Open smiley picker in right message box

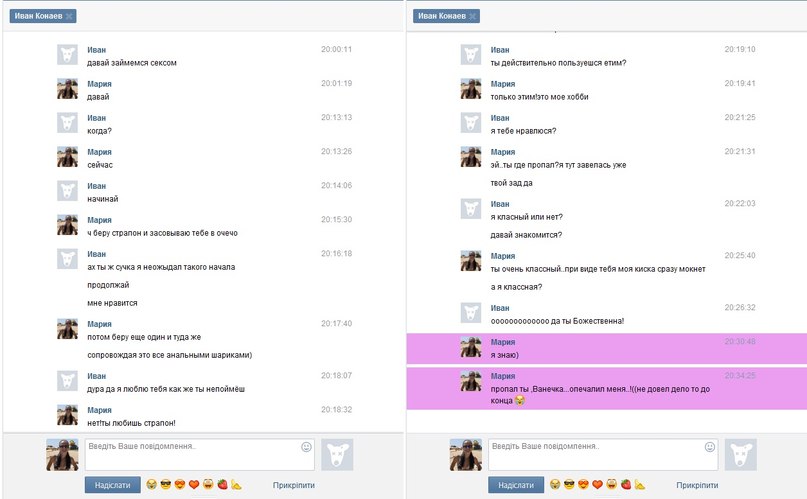710,447
